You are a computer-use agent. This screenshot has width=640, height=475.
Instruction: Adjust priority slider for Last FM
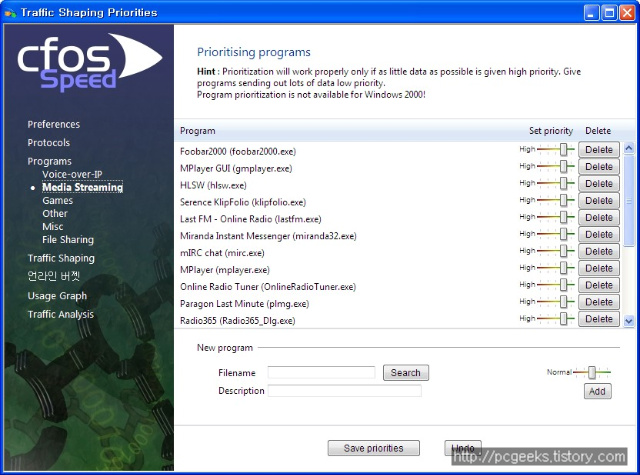pyautogui.click(x=563, y=218)
